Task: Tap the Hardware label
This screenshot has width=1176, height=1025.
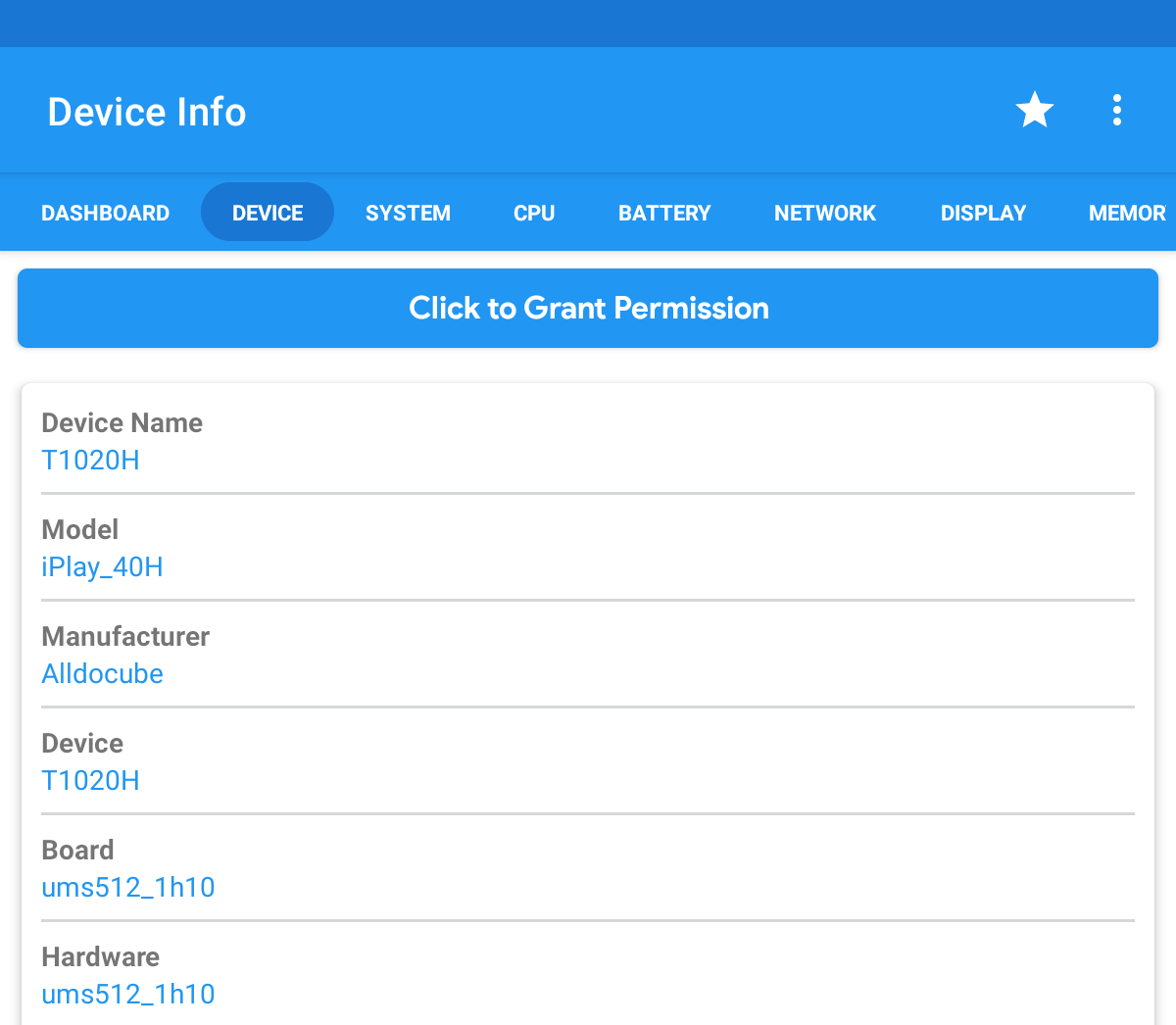Action: [100, 957]
